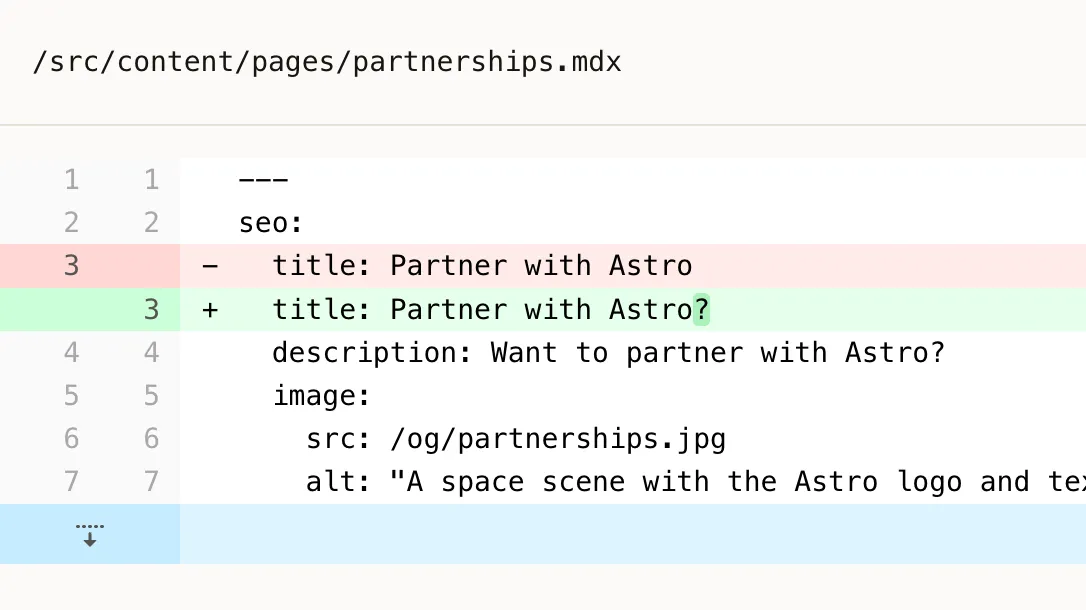The height and width of the screenshot is (610, 1086).
Task: Click the highlighted added question mark character
Action: pos(701,310)
